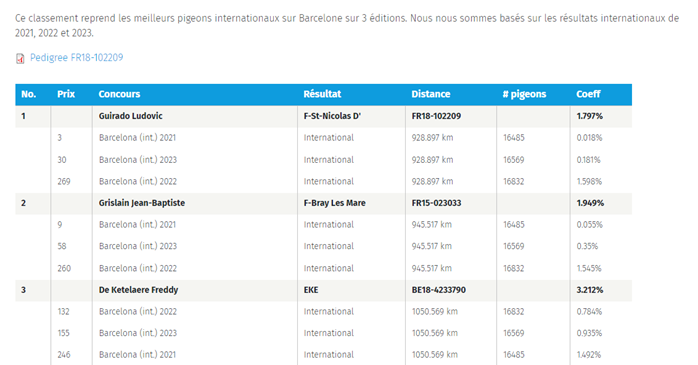
Task: Click the 1.797% coefficient cell
Action: coord(589,116)
